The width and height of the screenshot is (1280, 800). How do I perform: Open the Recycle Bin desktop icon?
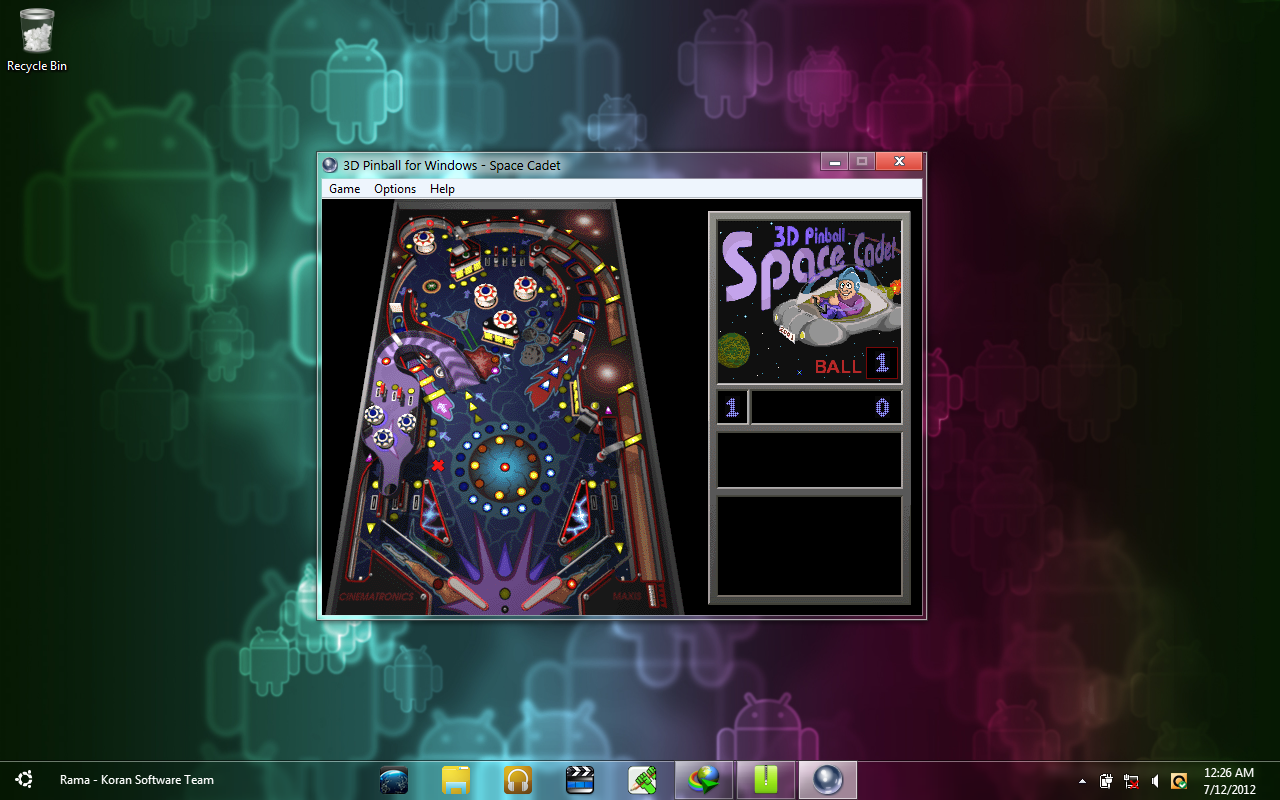pyautogui.click(x=37, y=40)
